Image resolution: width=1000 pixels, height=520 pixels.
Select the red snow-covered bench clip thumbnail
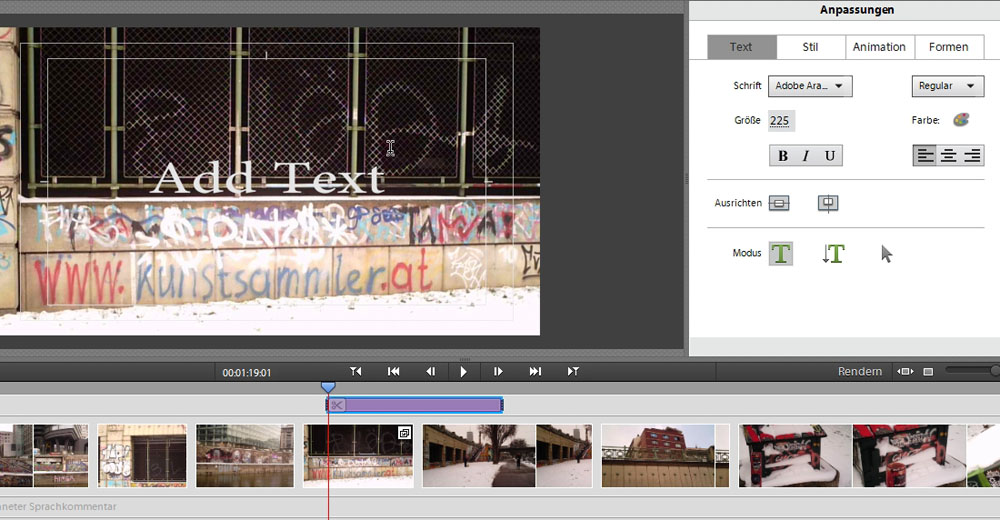tap(853, 456)
